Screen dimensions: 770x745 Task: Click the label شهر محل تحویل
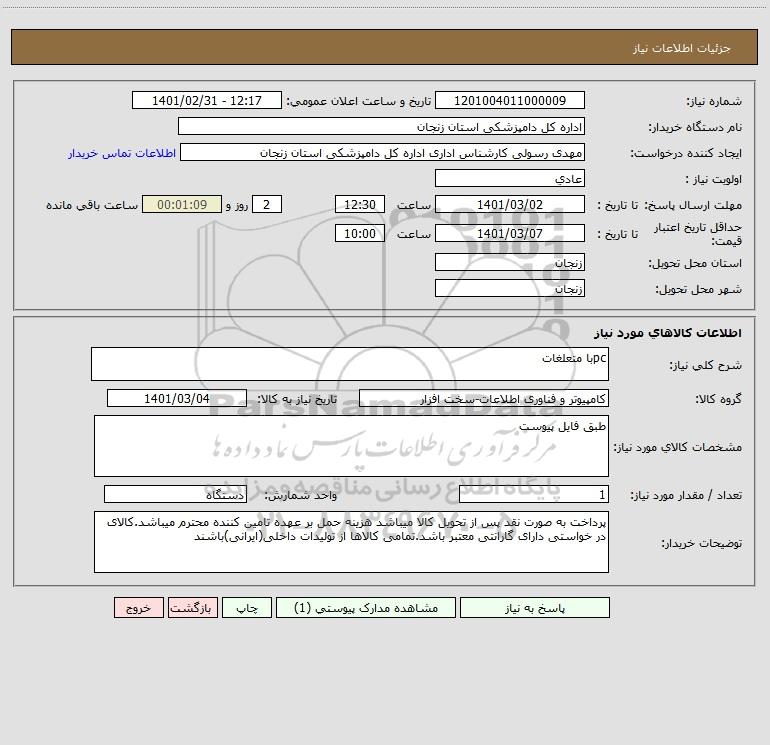click(699, 290)
